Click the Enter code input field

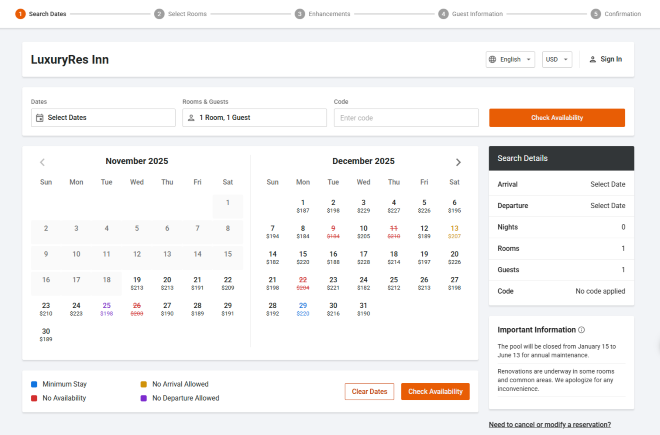tap(406, 117)
